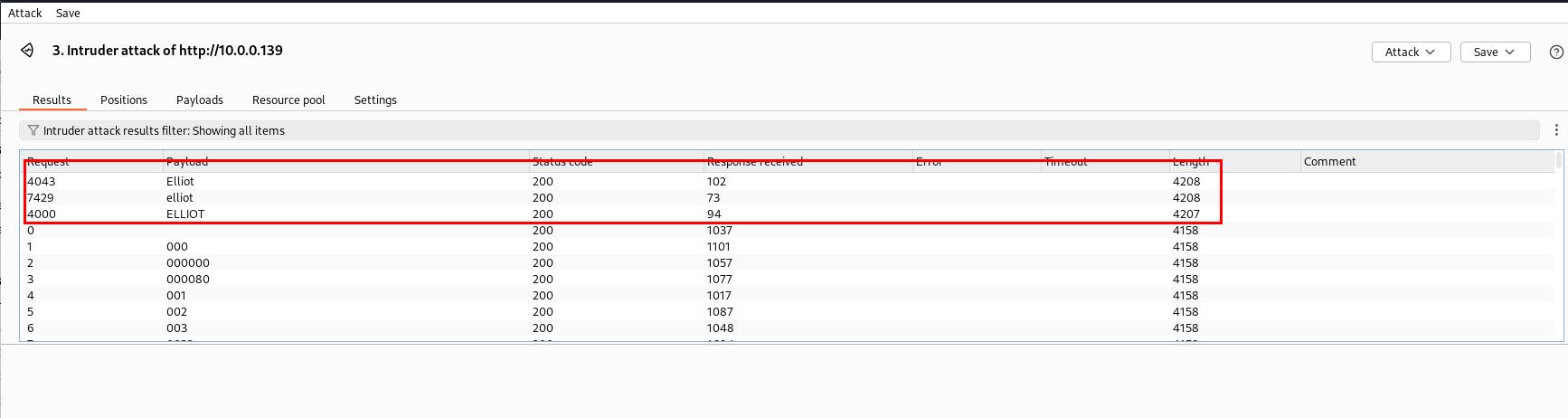Open the three-dot results options menu

click(1556, 130)
